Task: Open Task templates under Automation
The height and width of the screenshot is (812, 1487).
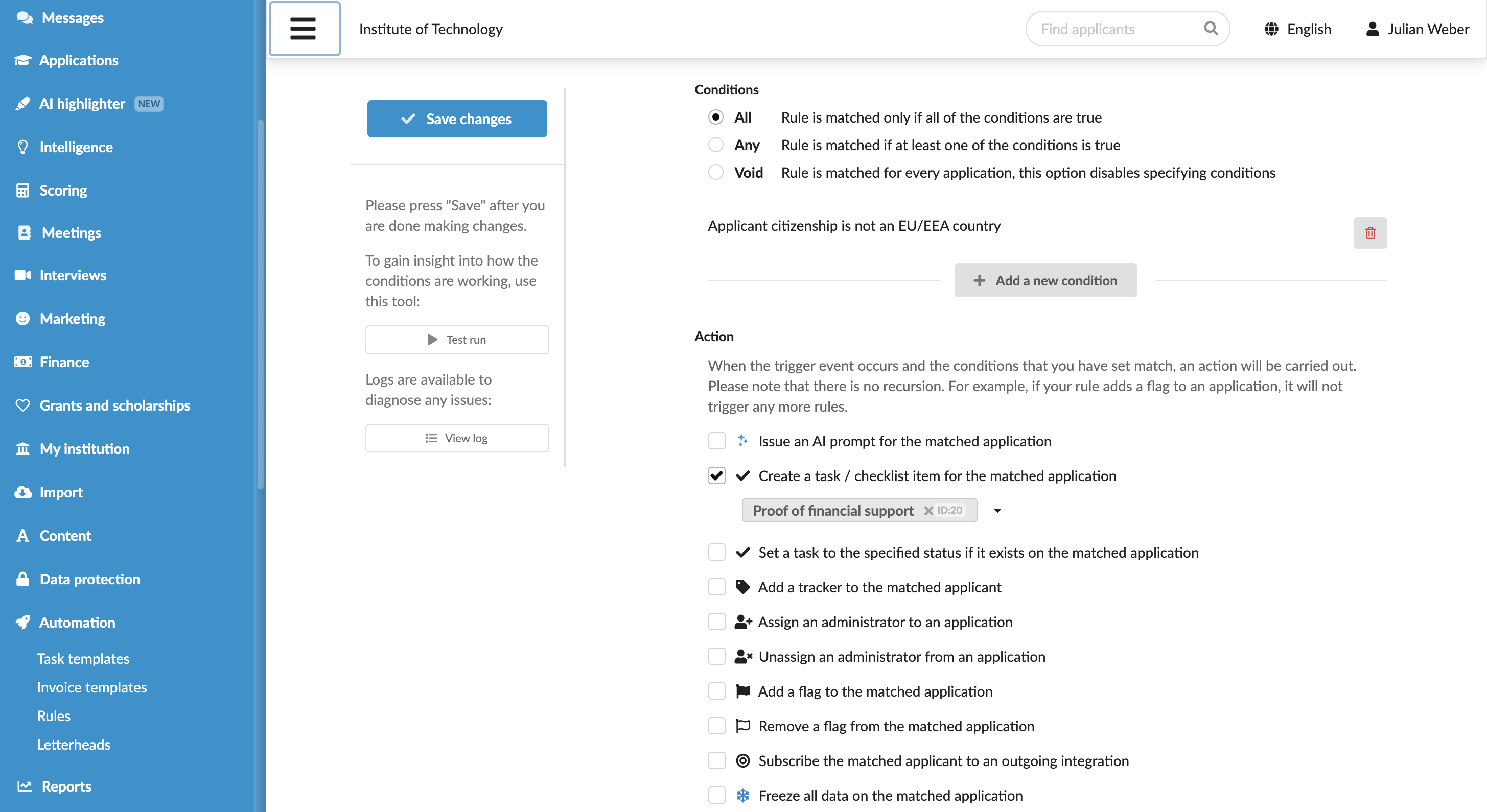Action: pos(83,659)
